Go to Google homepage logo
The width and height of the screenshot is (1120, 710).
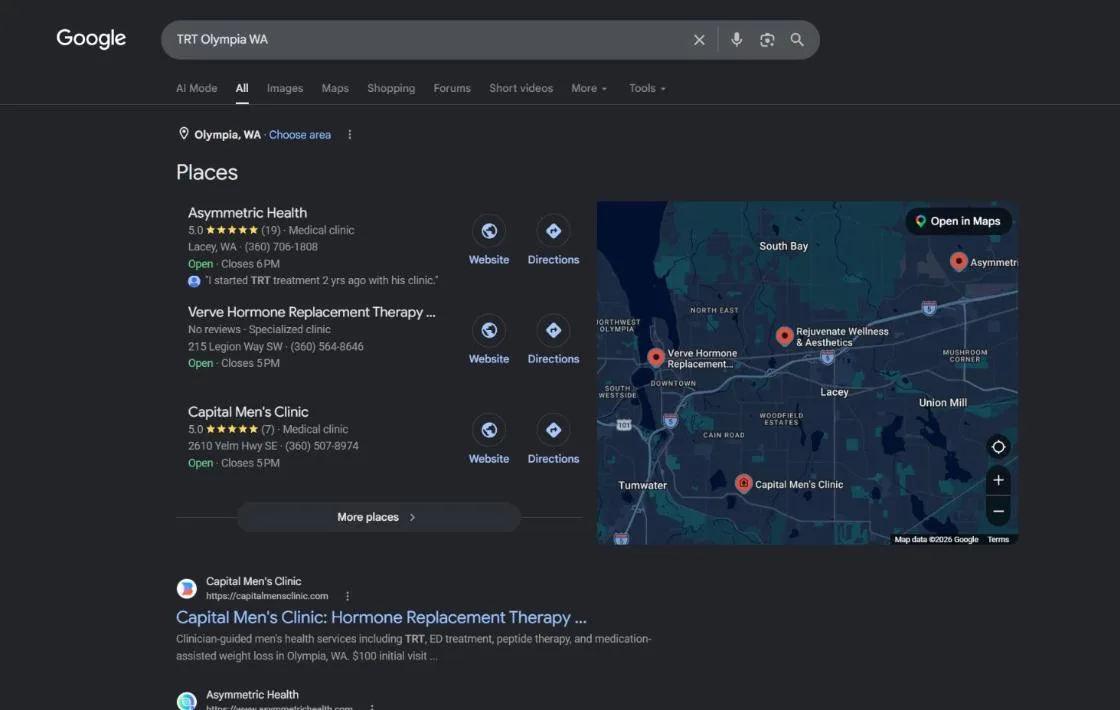91,39
